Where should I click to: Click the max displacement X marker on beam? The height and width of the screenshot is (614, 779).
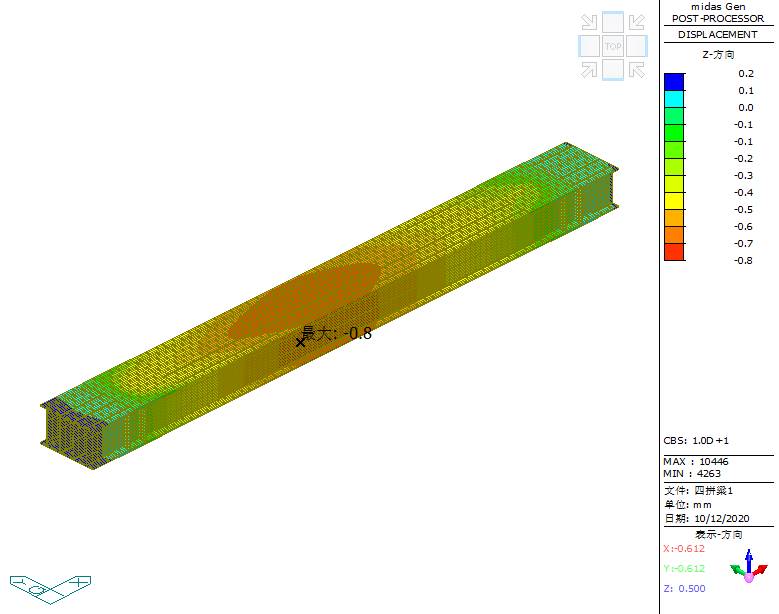[x=300, y=342]
